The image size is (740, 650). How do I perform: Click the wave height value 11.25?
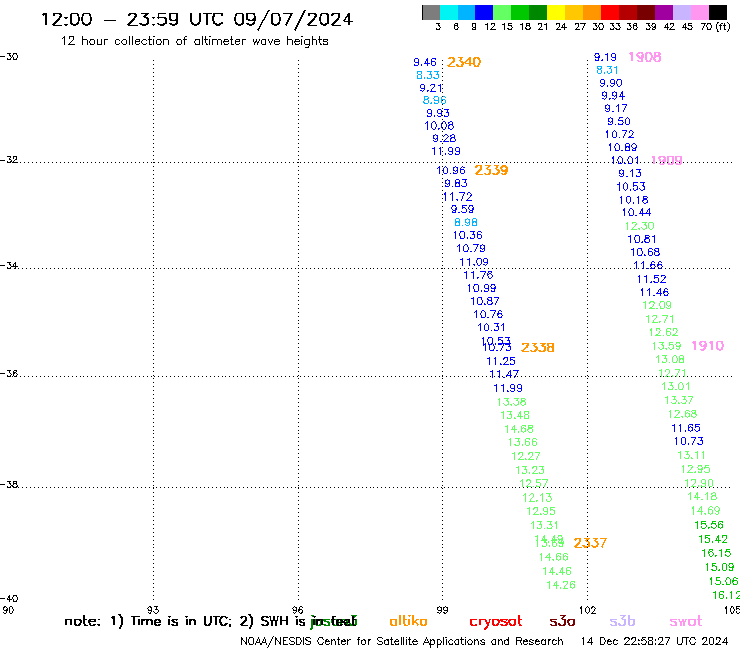point(501,361)
